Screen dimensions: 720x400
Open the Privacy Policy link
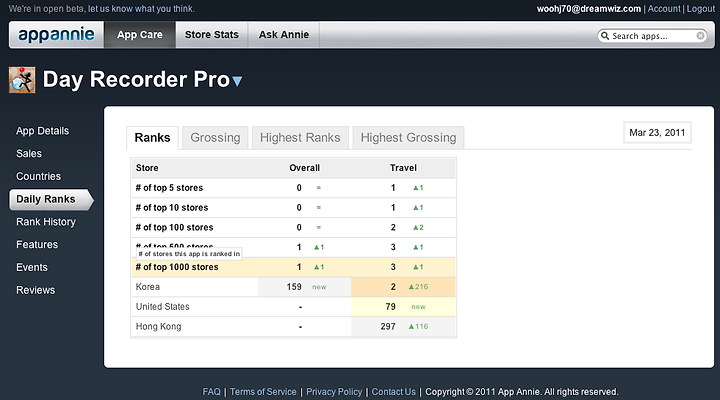[334, 392]
